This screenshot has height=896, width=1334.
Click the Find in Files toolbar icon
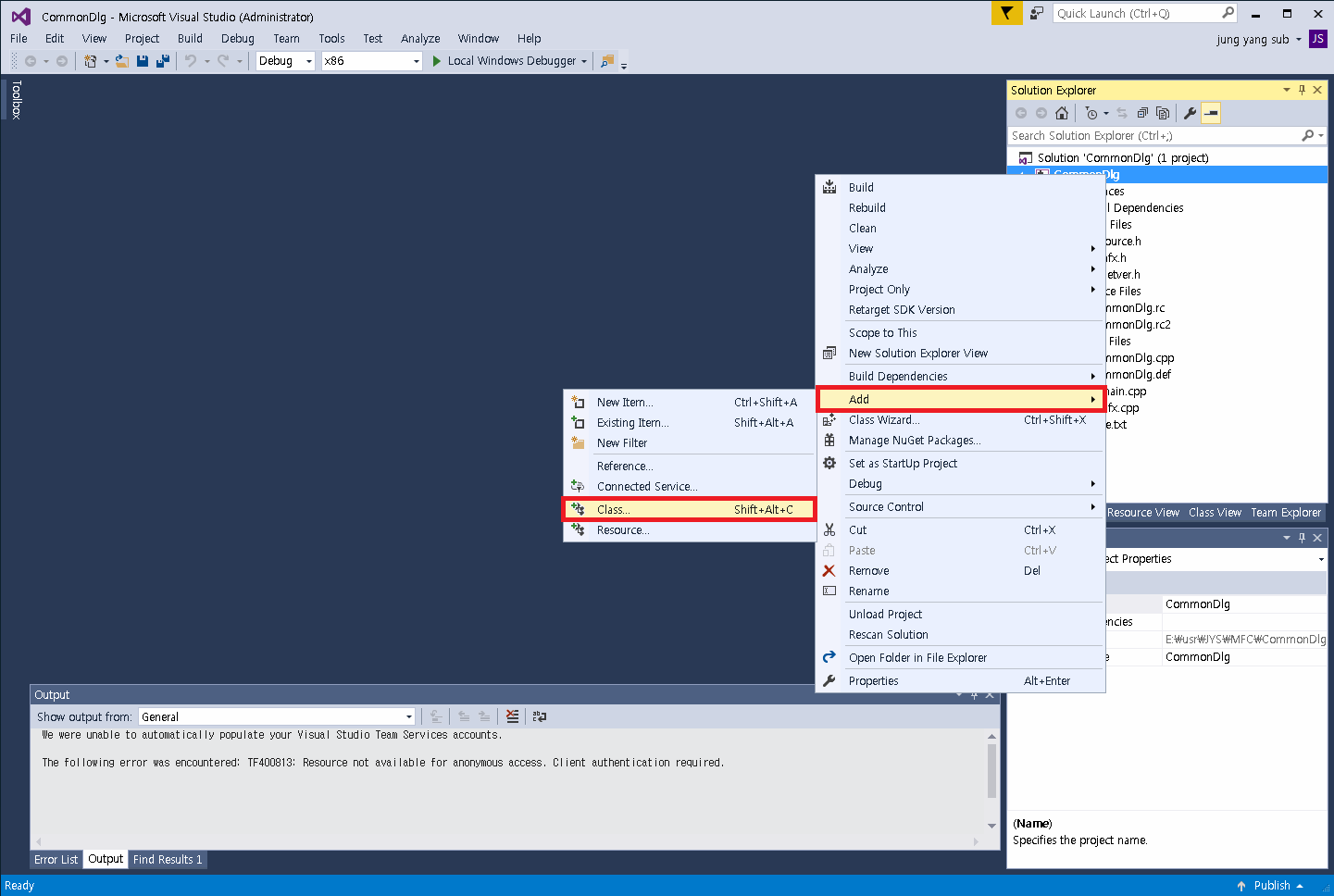607,61
